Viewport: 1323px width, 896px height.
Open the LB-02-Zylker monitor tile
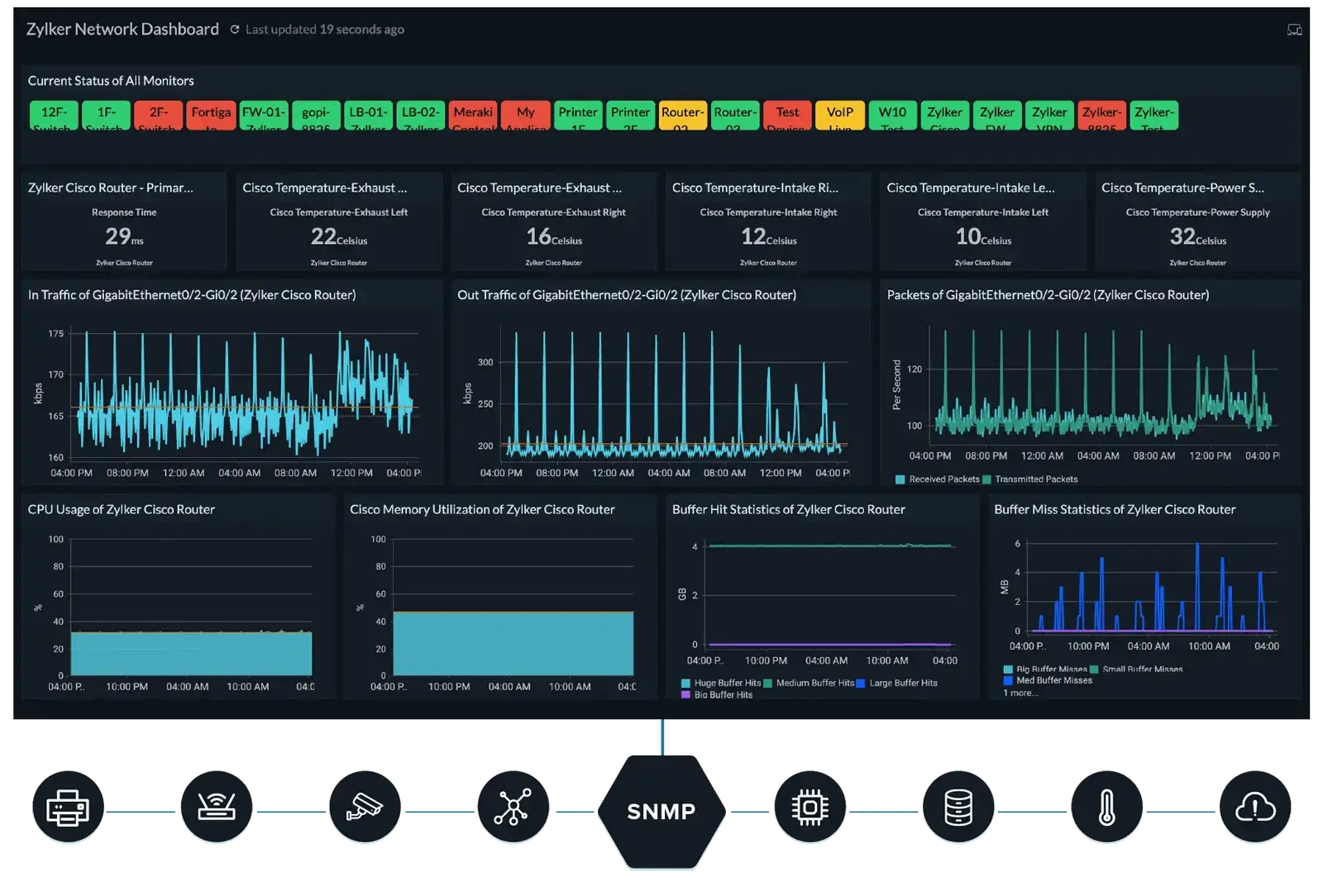click(x=421, y=116)
